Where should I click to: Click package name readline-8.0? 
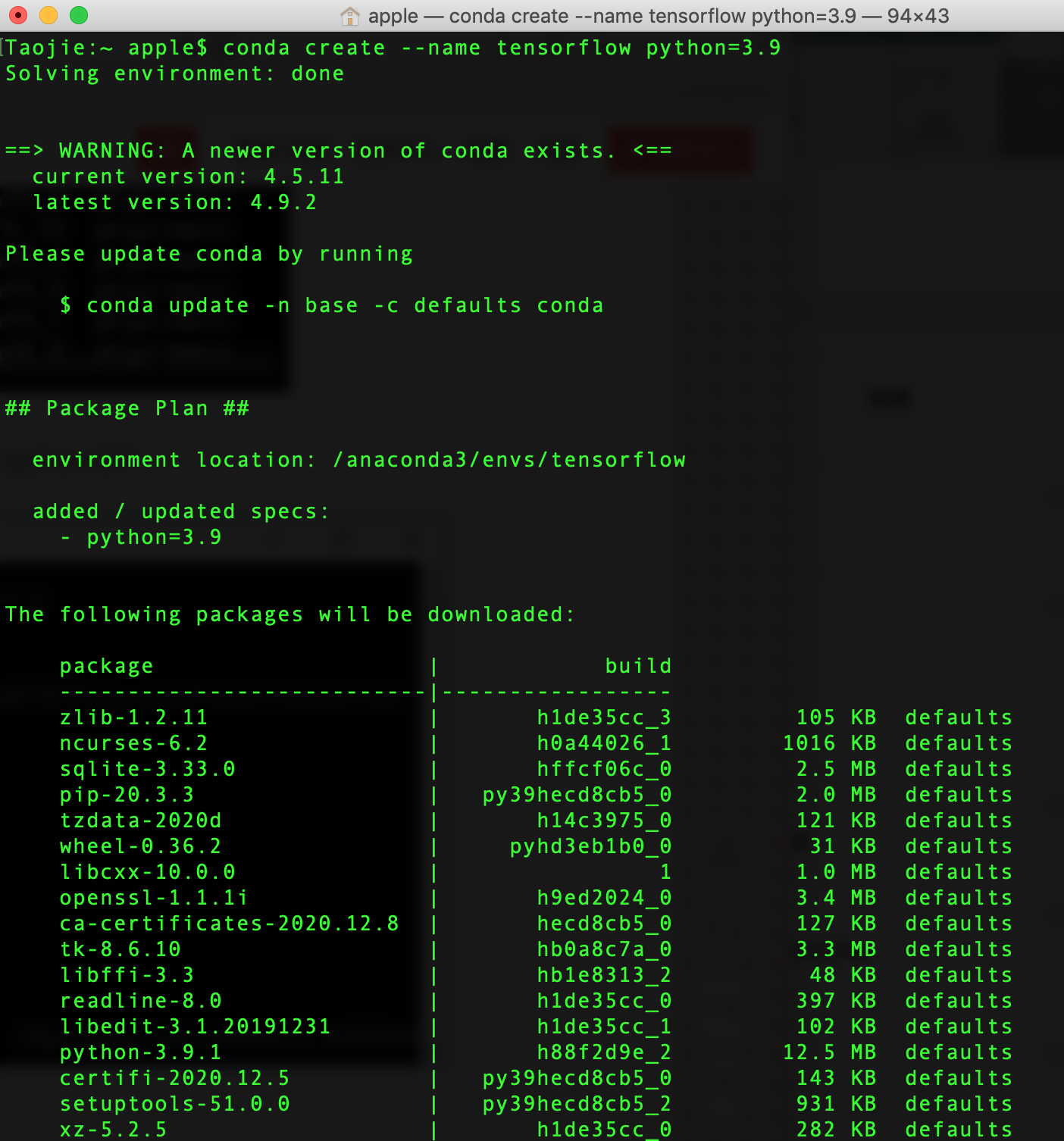click(141, 1001)
